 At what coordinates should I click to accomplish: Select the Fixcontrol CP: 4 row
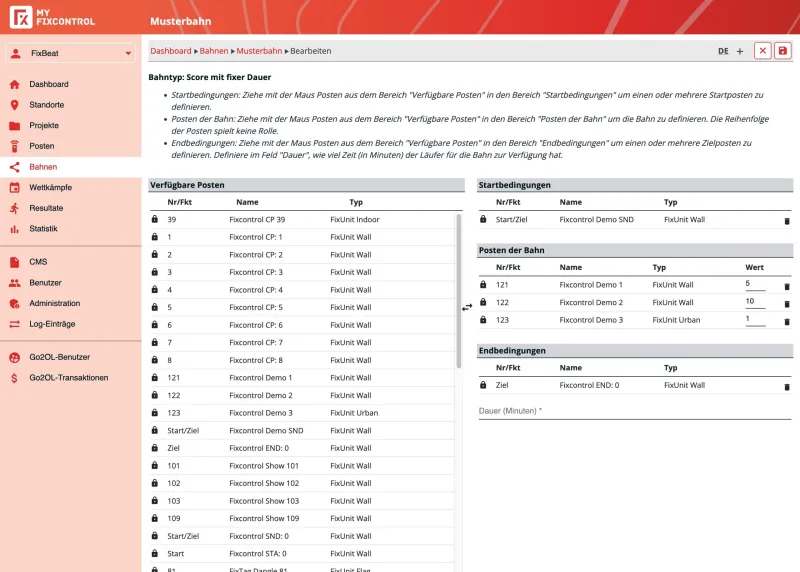302,290
